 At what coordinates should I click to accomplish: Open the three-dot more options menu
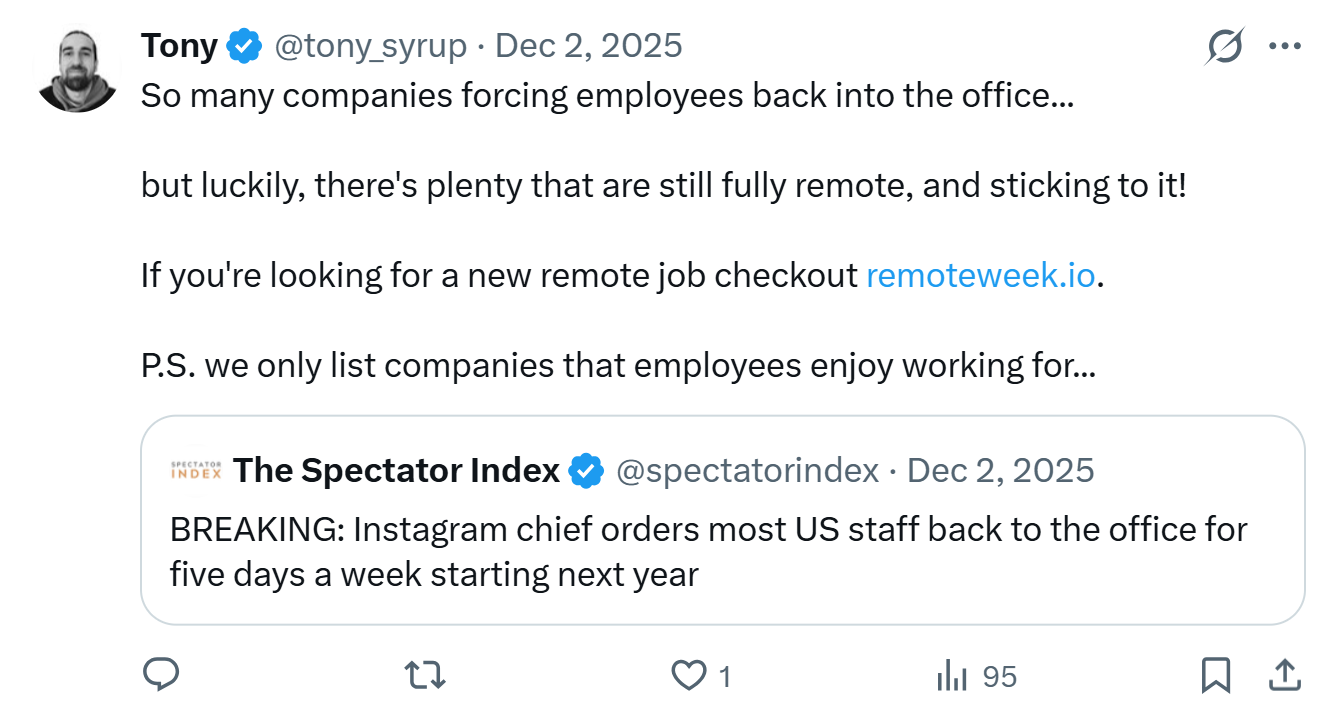pyautogui.click(x=1284, y=46)
